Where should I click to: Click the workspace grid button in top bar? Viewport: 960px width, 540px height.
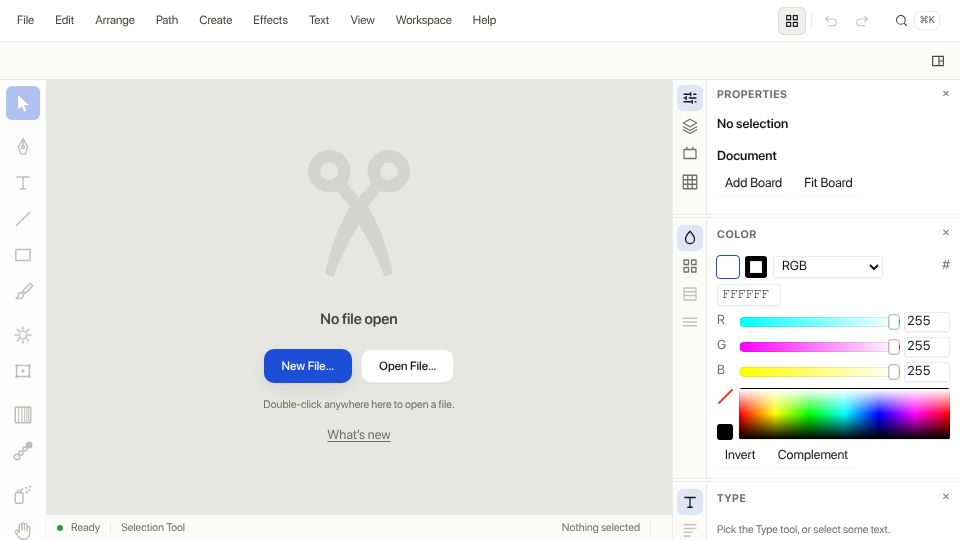coord(792,21)
